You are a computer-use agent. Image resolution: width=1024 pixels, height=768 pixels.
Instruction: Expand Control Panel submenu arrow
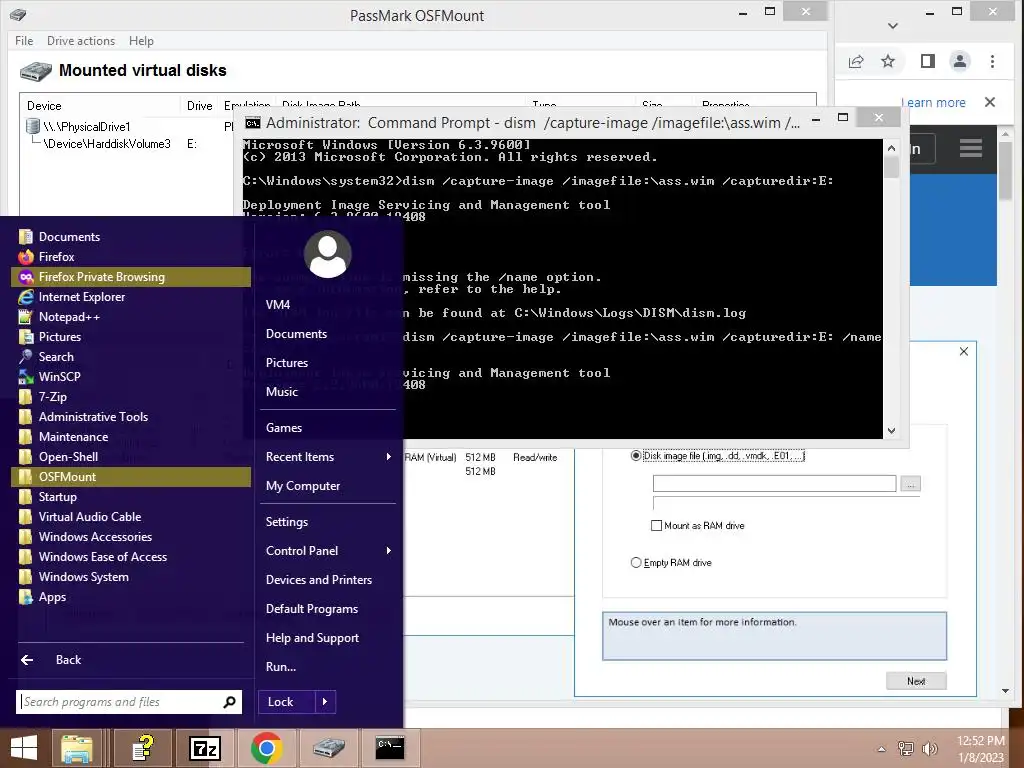coord(389,551)
